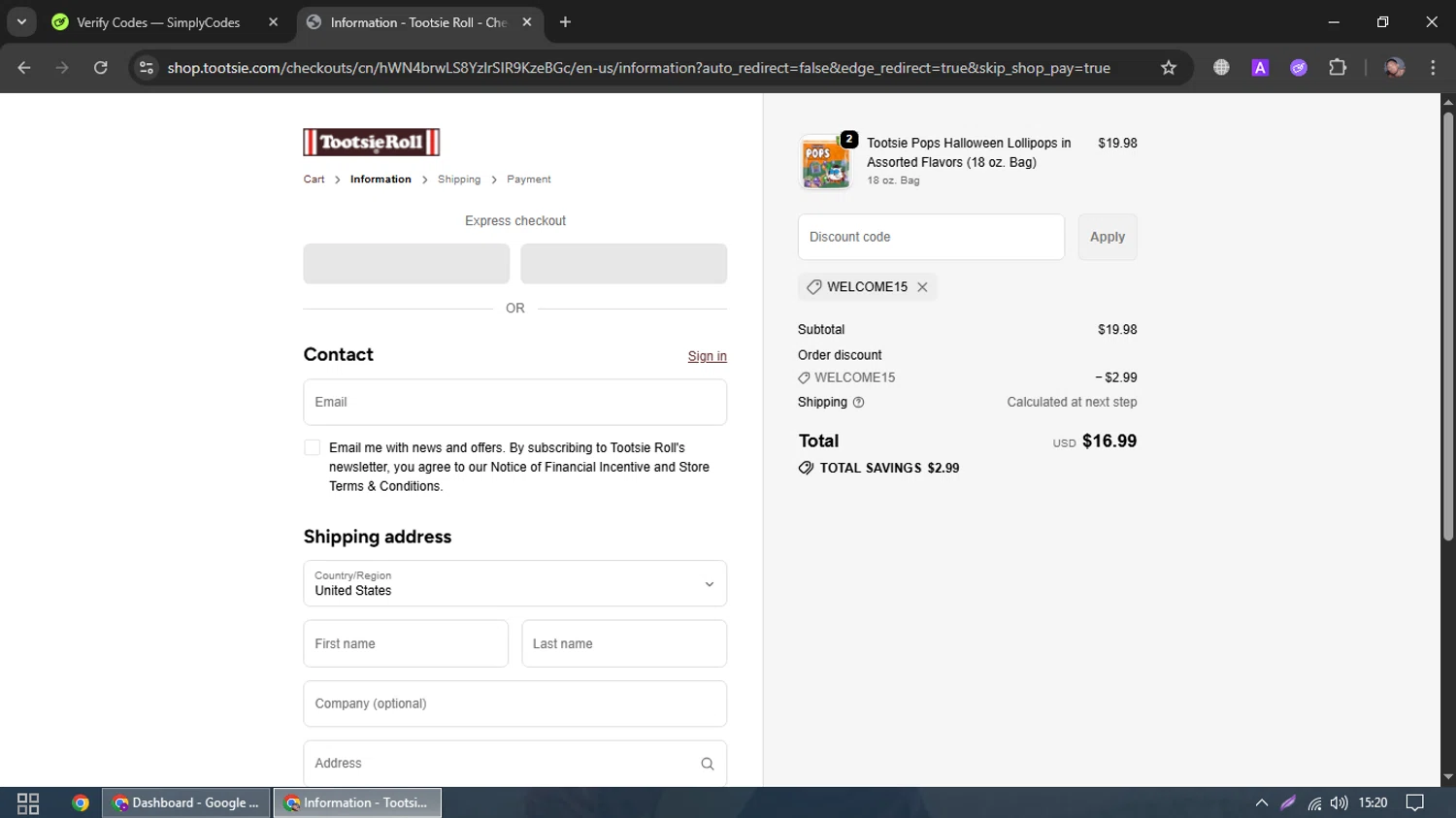
Task: Click the Shipping breadcrumb step
Action: tap(459, 180)
